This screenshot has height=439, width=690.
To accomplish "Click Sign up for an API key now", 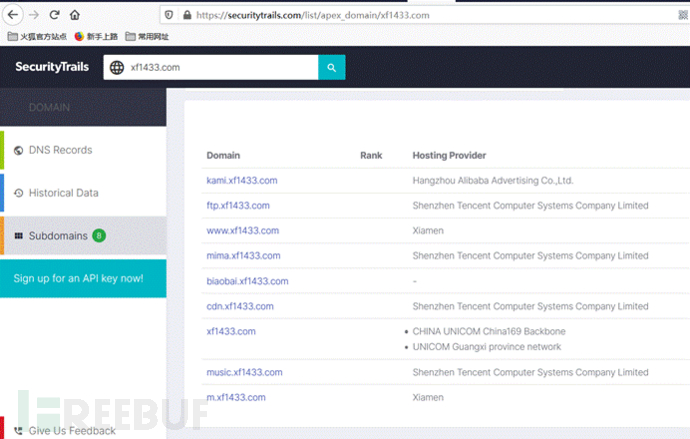I will coord(83,278).
